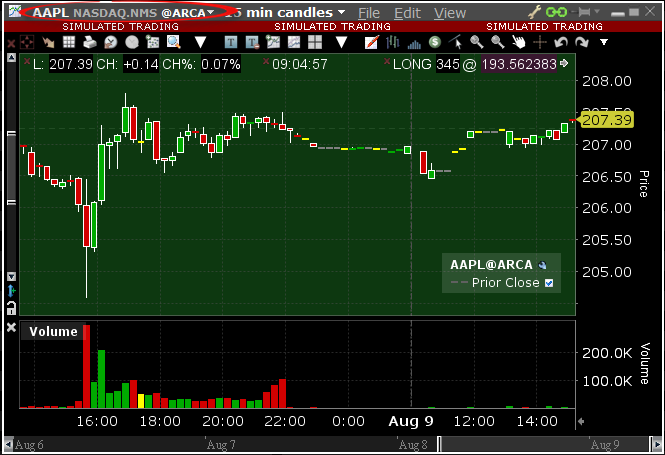The height and width of the screenshot is (455, 665).
Task: Click the first magnifying glass zoom icon
Action: [477, 42]
